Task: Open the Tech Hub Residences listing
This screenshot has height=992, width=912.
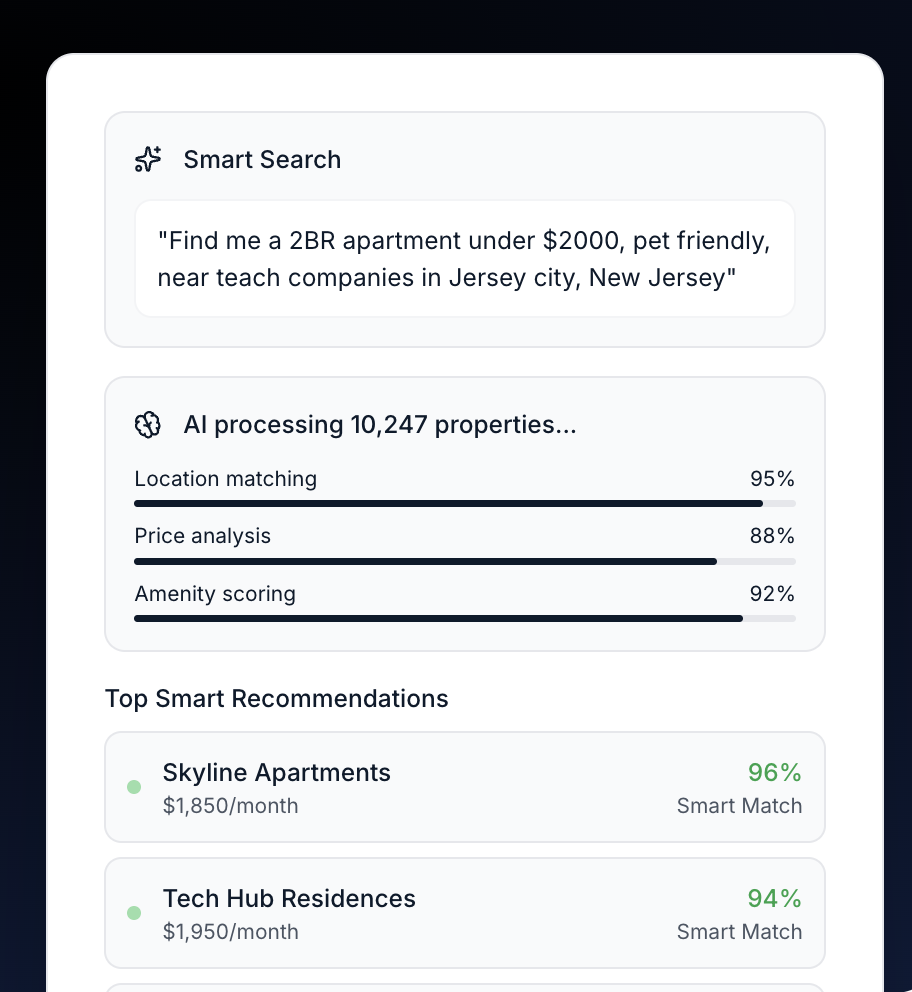Action: (x=465, y=913)
